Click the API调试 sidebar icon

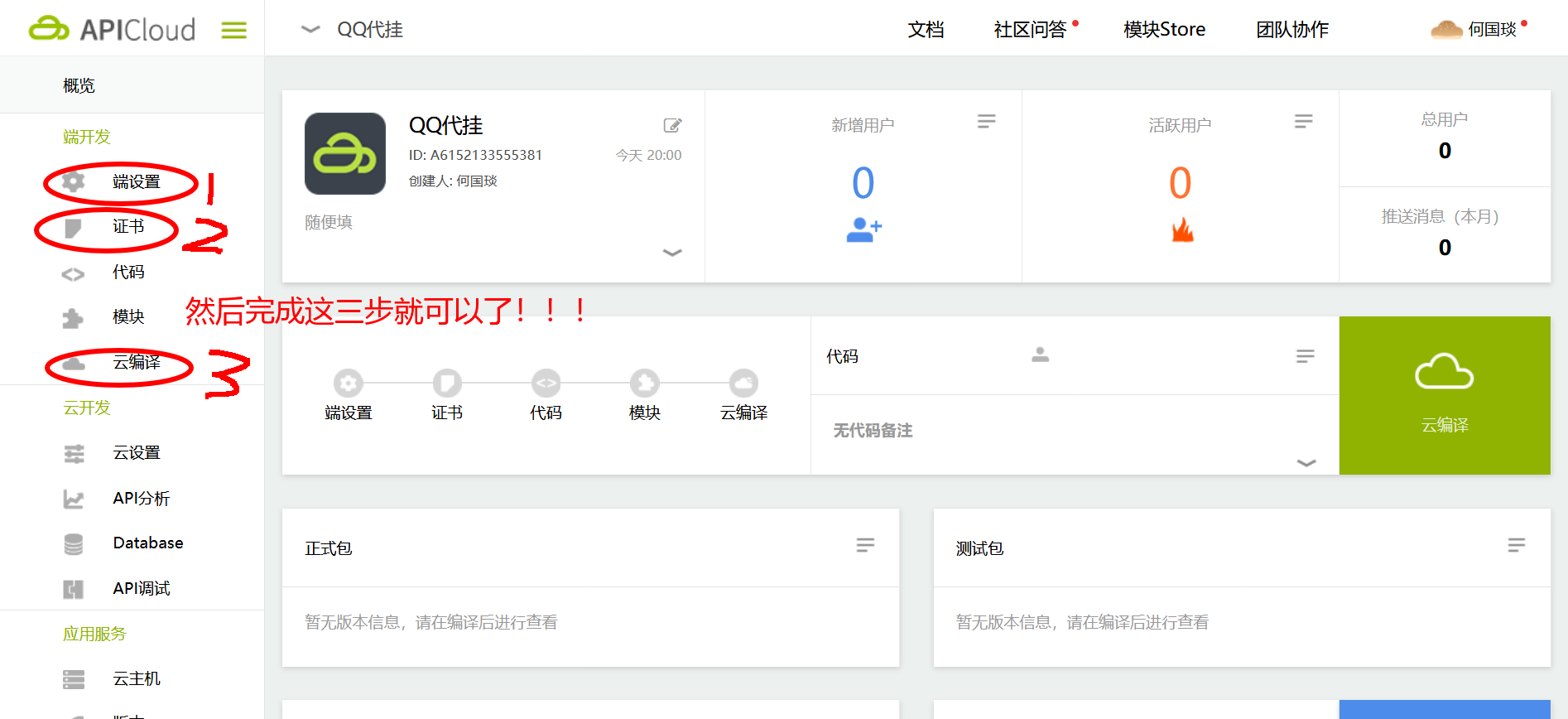pos(74,589)
